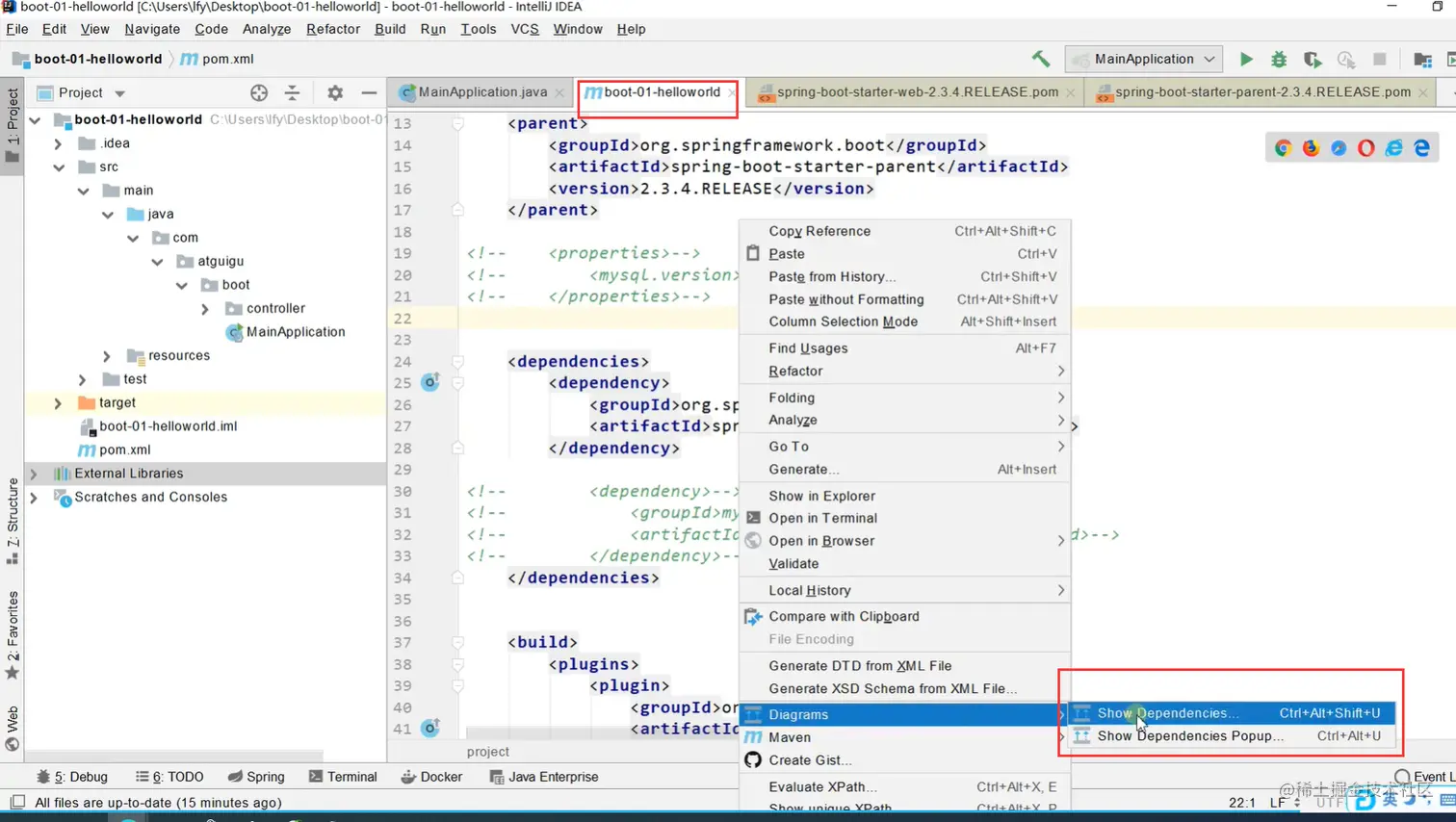This screenshot has height=822, width=1456.
Task: Select MainApplication class in project tree
Action: coord(285,332)
